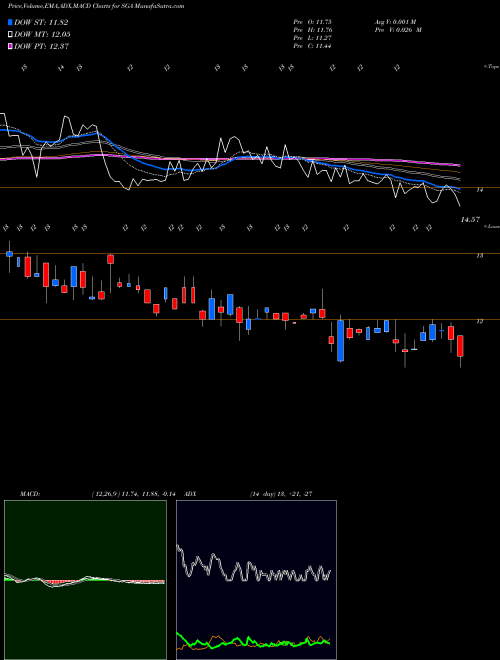Click the 'Pre H: 11.76' high value
The width and height of the screenshot is (500, 660).
pyautogui.click(x=313, y=30)
